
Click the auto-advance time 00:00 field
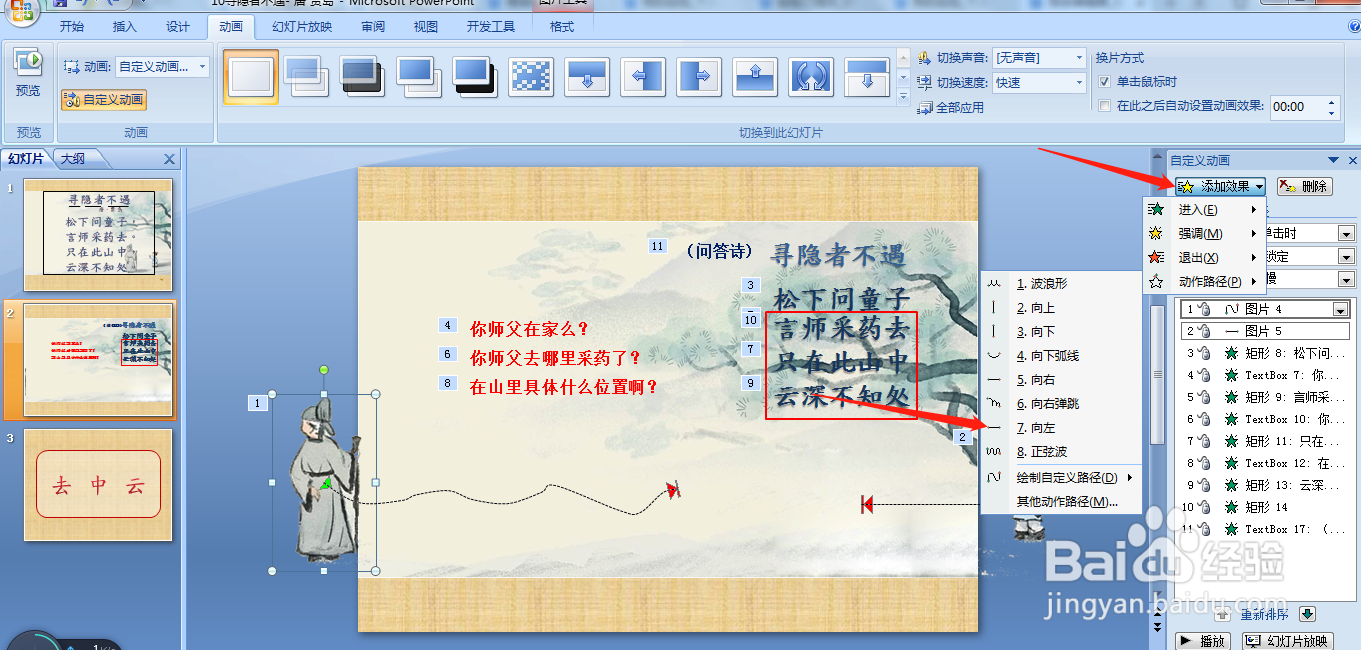click(x=1297, y=106)
